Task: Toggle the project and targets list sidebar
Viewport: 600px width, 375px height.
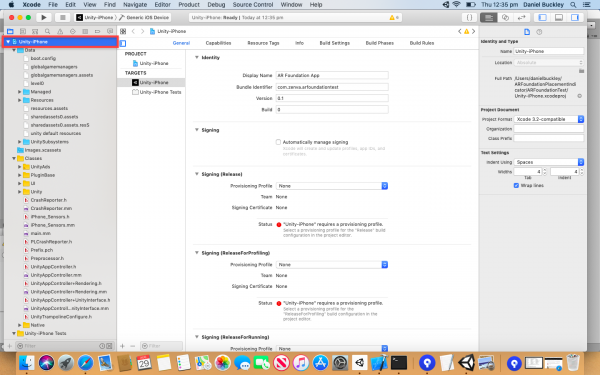Action: 123,43
